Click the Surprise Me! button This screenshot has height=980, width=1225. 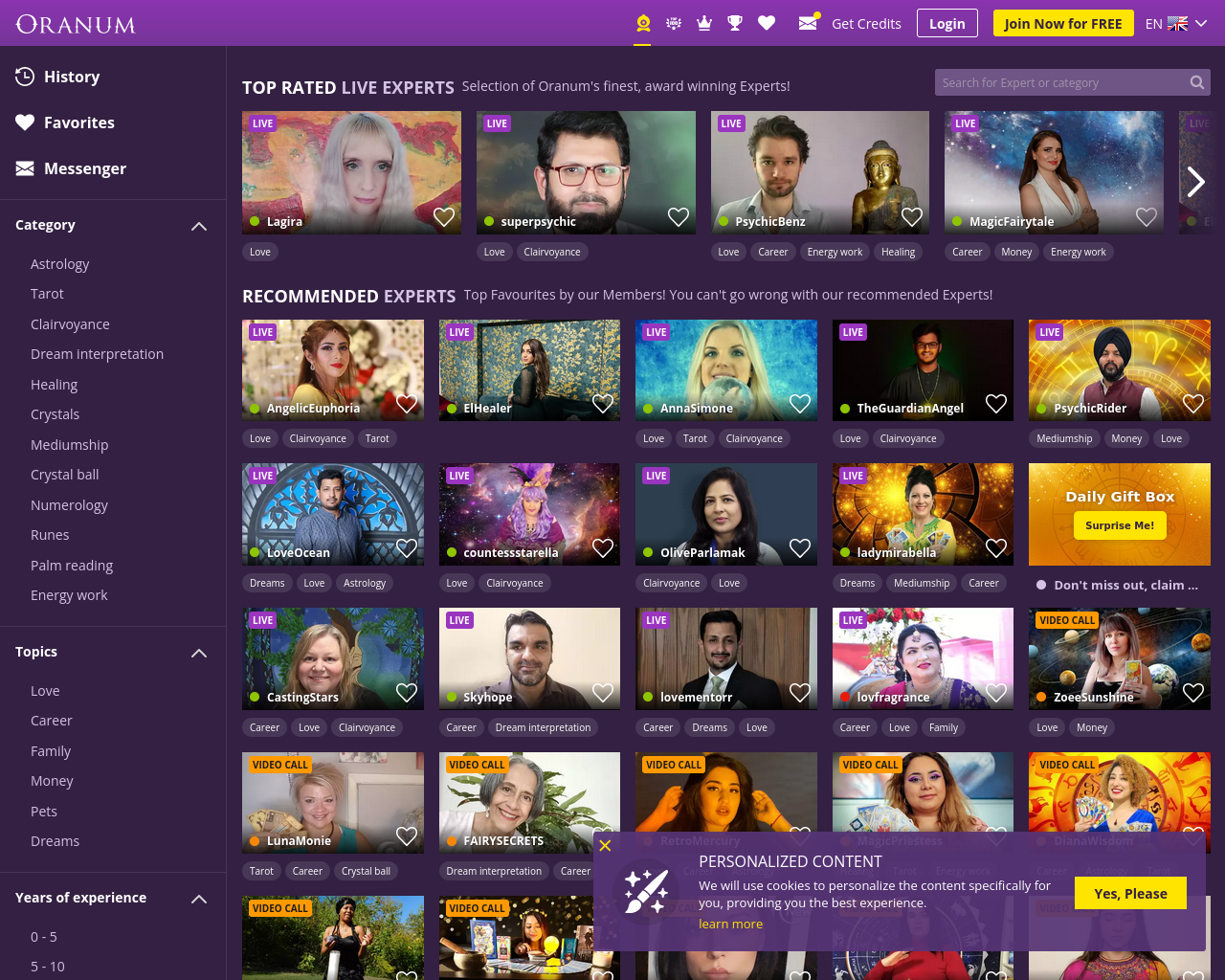[1120, 525]
